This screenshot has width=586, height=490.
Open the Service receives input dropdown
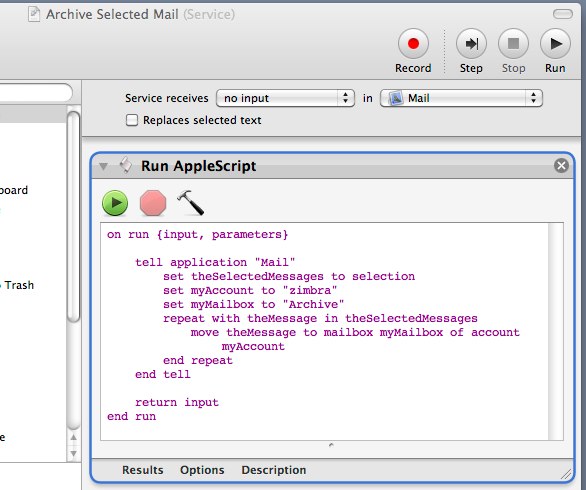point(285,98)
